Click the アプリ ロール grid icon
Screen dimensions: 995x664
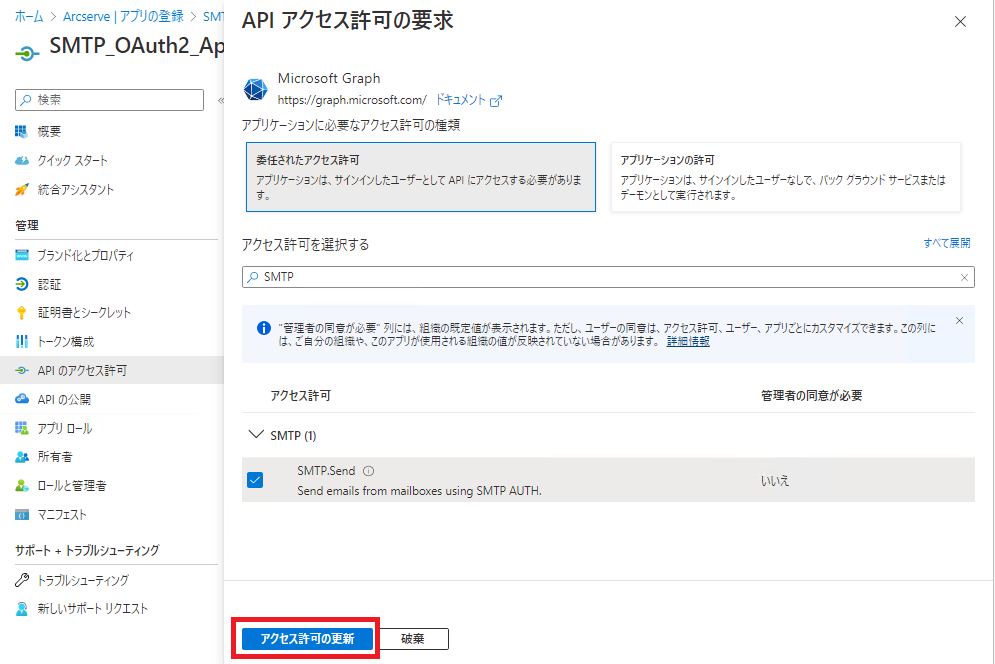tap(22, 428)
